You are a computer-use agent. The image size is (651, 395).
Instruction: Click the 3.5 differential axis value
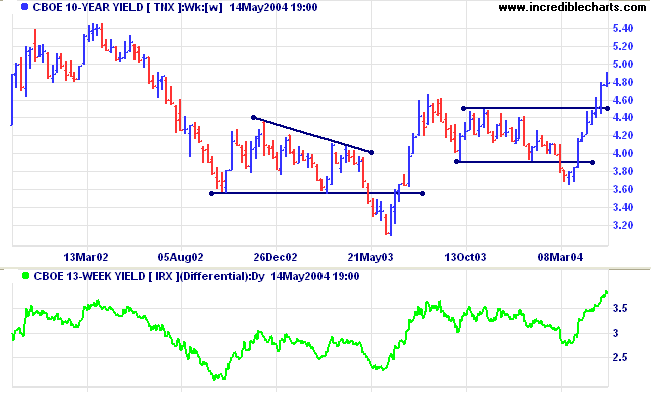620,309
